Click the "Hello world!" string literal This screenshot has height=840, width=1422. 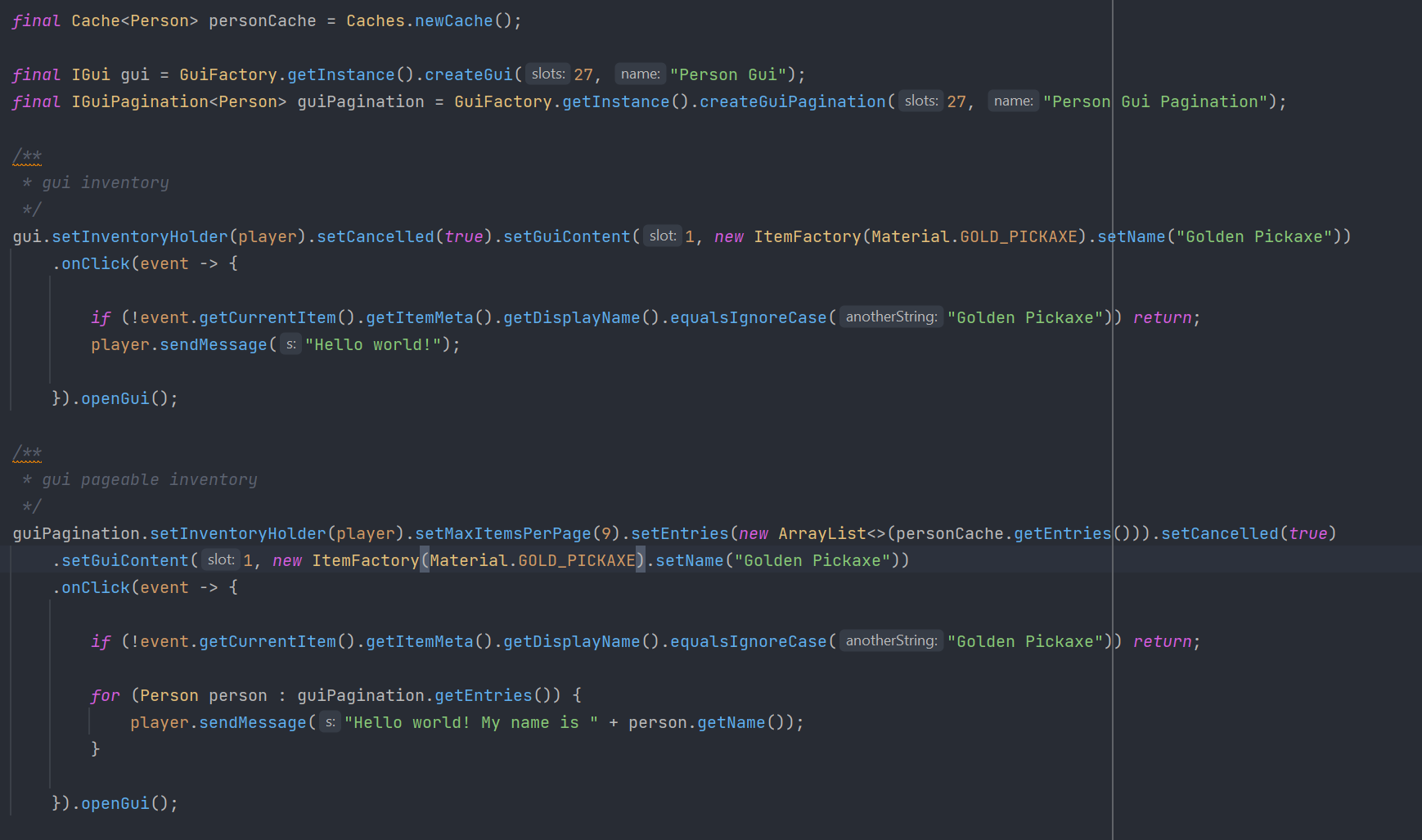[373, 344]
